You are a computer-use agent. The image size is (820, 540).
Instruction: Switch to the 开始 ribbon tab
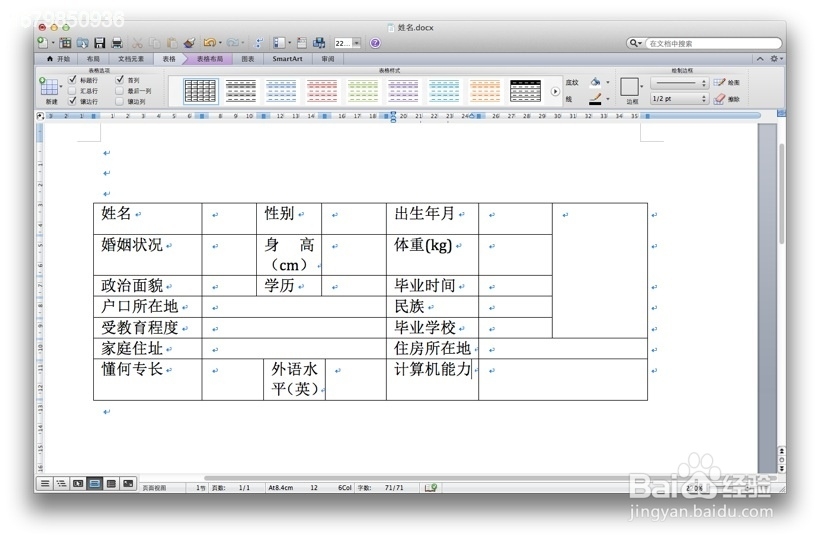coord(58,59)
